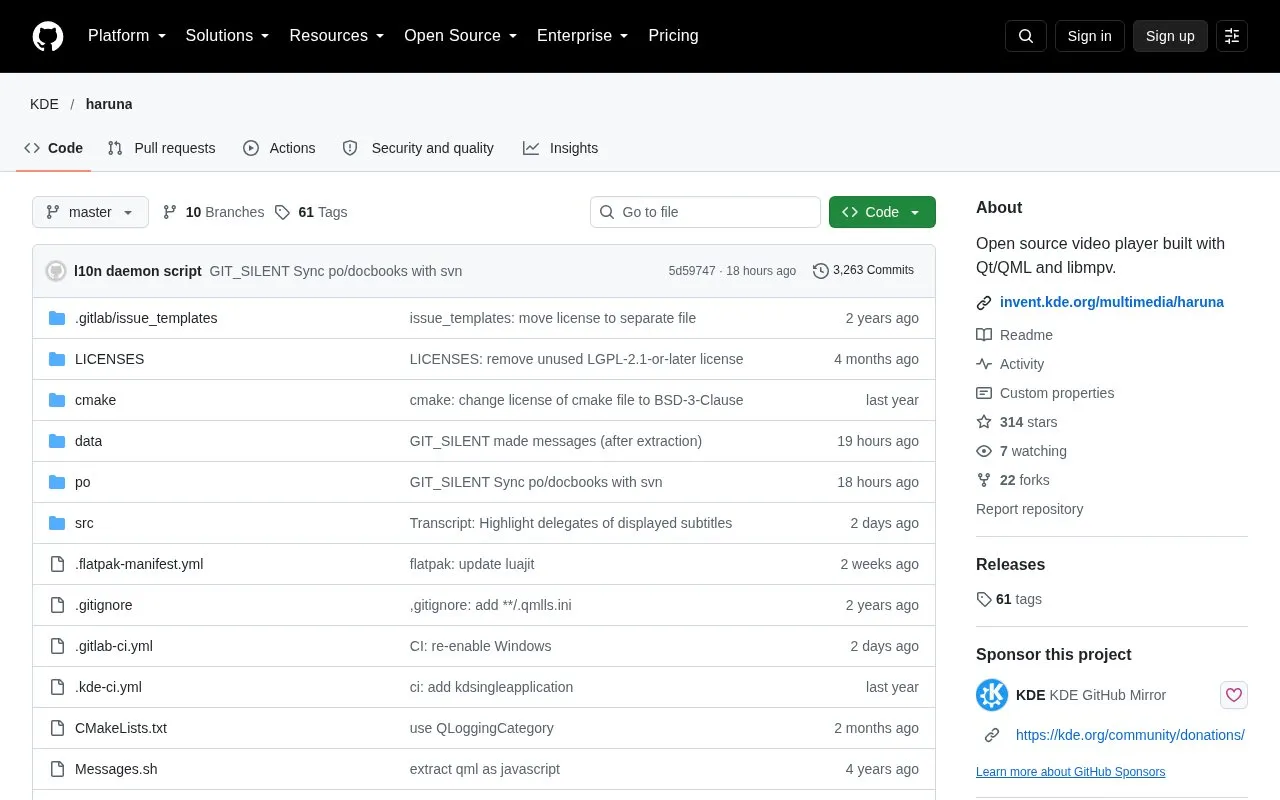Switch to the Actions tab

click(x=279, y=148)
